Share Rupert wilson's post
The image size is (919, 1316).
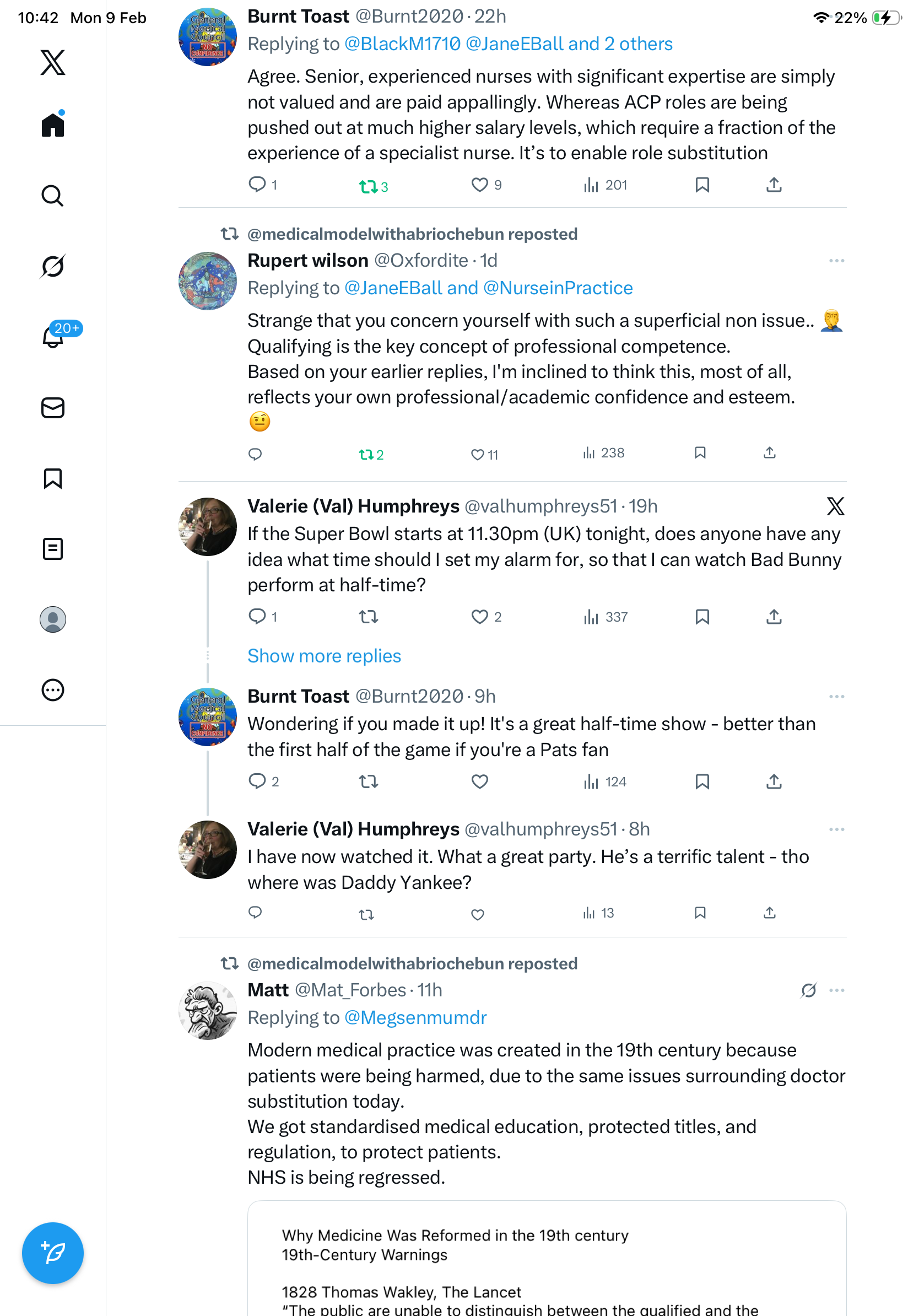coord(769,453)
